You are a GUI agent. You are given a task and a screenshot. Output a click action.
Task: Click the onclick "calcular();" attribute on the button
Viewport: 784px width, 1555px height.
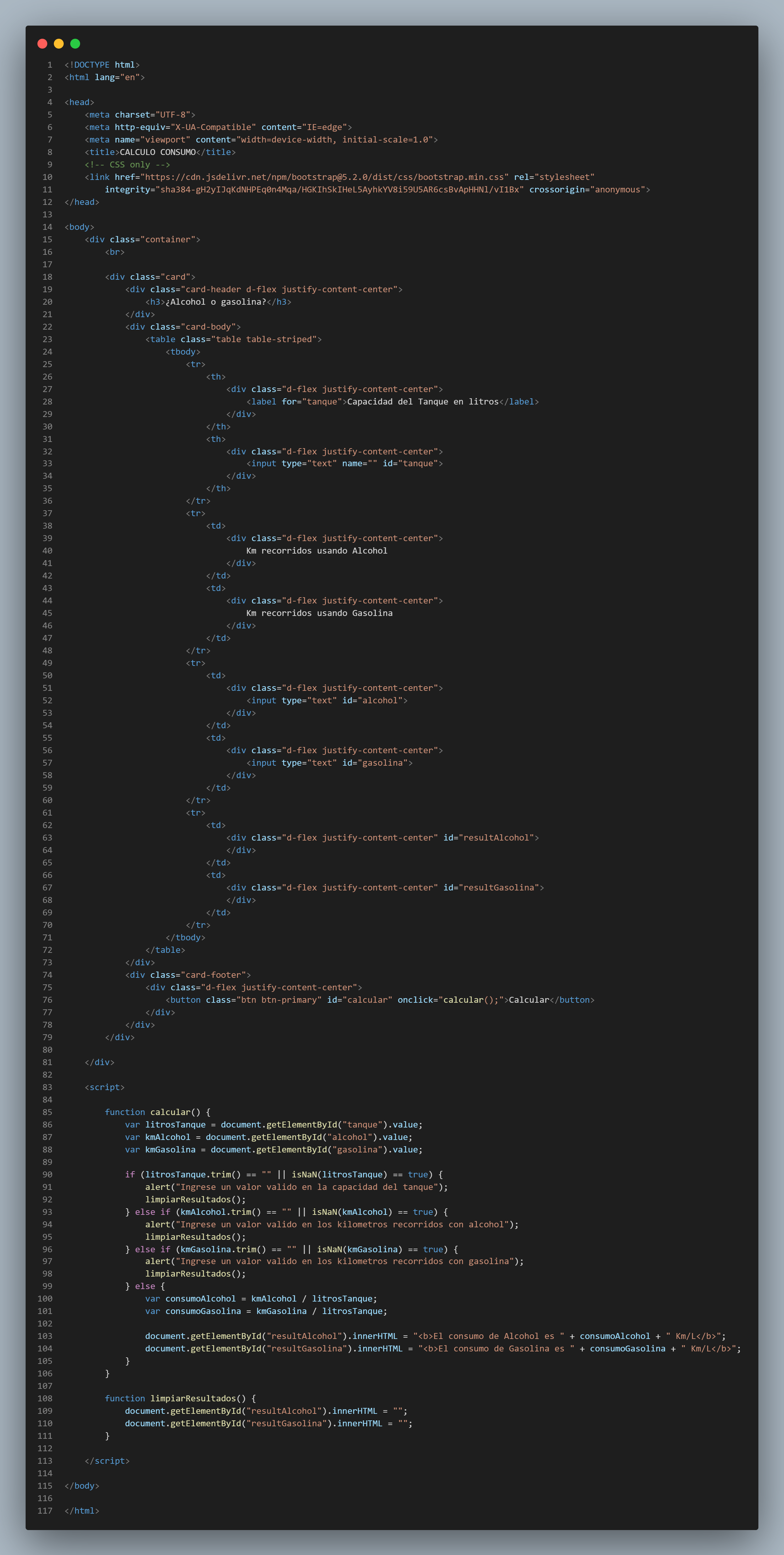point(451,1000)
